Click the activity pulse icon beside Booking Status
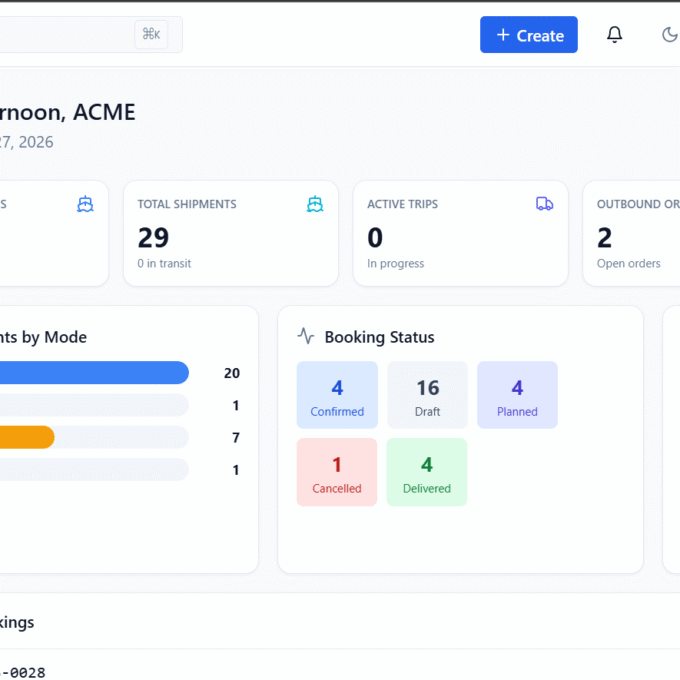This screenshot has height=680, width=680. pyautogui.click(x=306, y=336)
